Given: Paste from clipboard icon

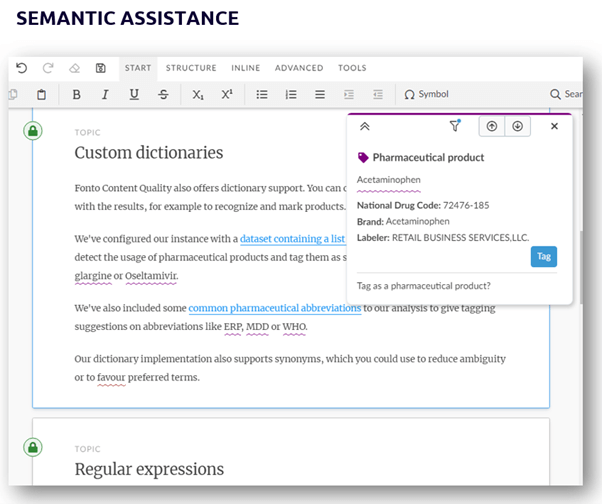Looking at the screenshot, I should point(41,94).
